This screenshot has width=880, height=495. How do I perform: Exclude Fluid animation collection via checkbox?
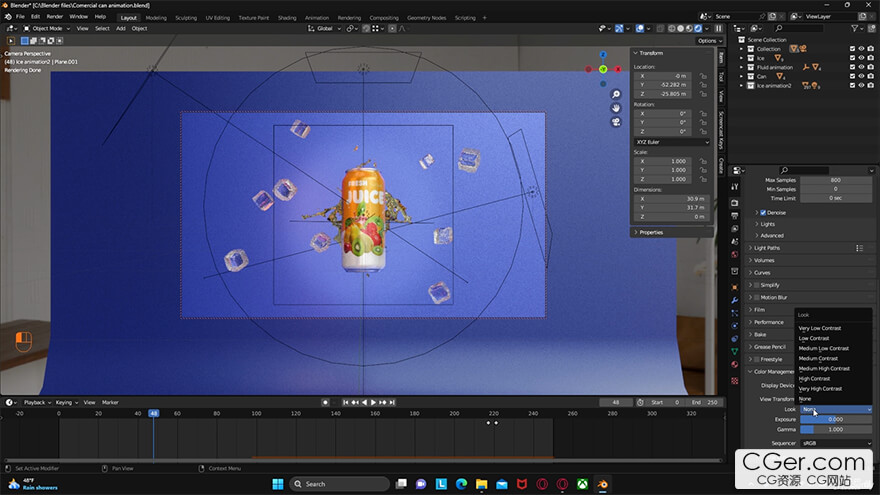pos(852,67)
